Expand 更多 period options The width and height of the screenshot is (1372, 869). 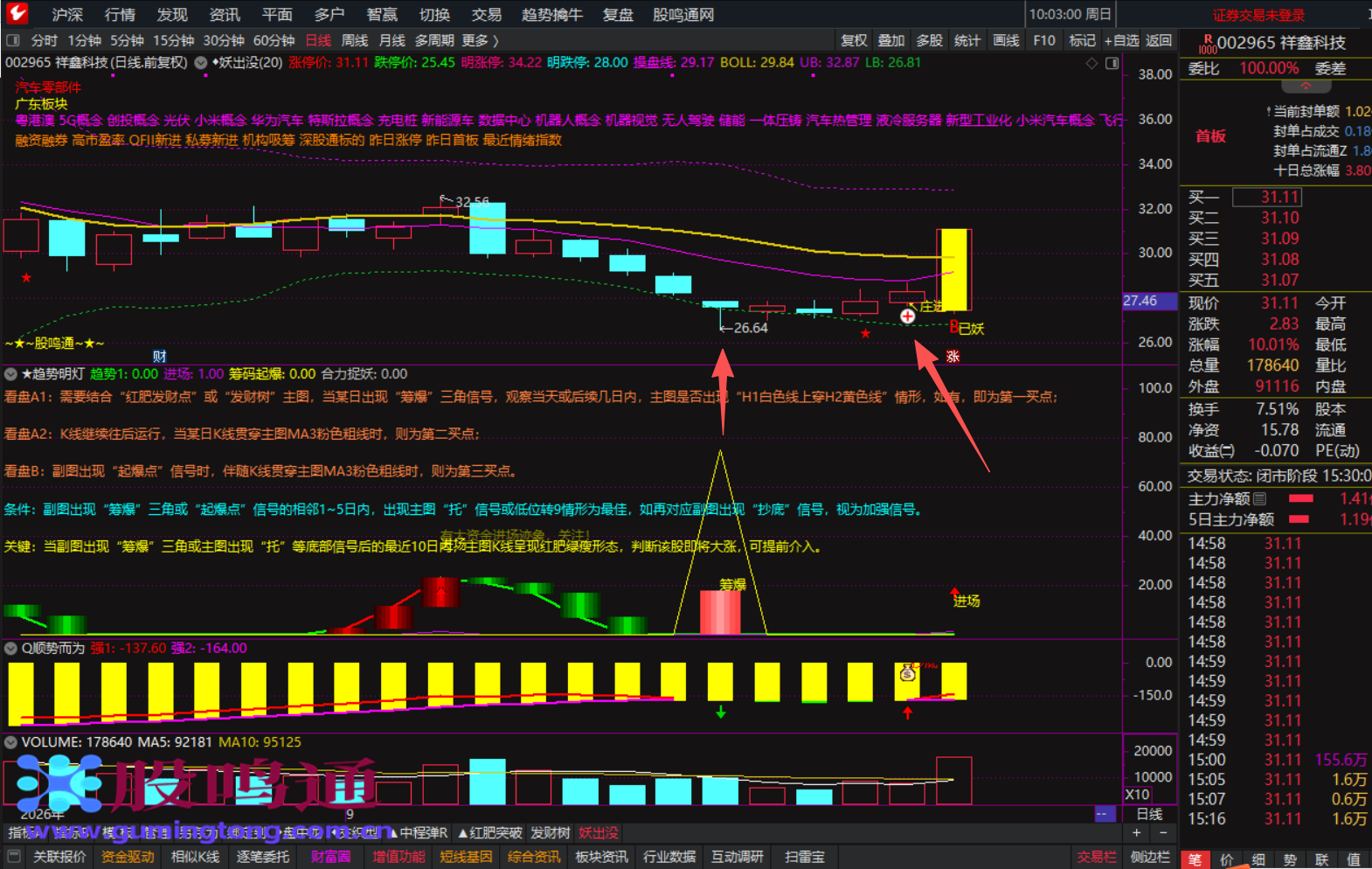click(x=480, y=40)
